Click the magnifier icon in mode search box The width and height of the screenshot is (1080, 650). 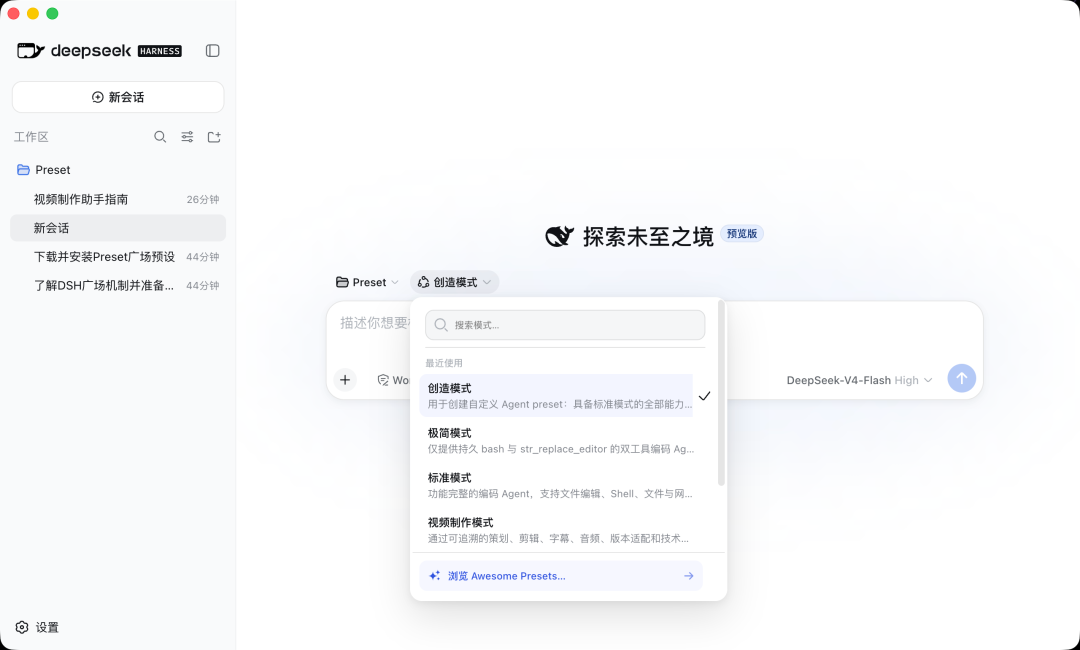point(441,325)
